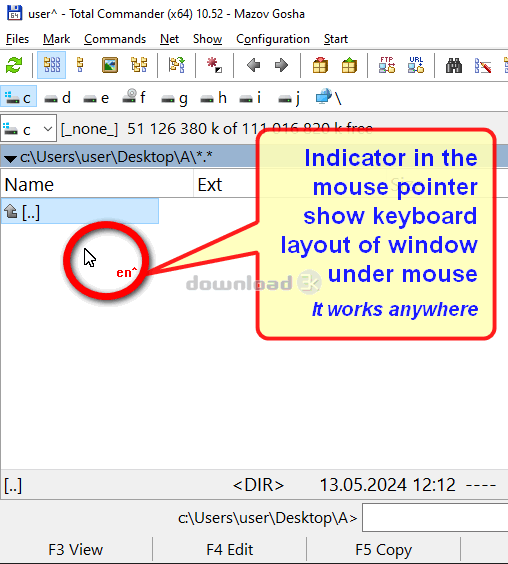The image size is (508, 564).
Task: Click the FTP connect icon
Action: 387,65
